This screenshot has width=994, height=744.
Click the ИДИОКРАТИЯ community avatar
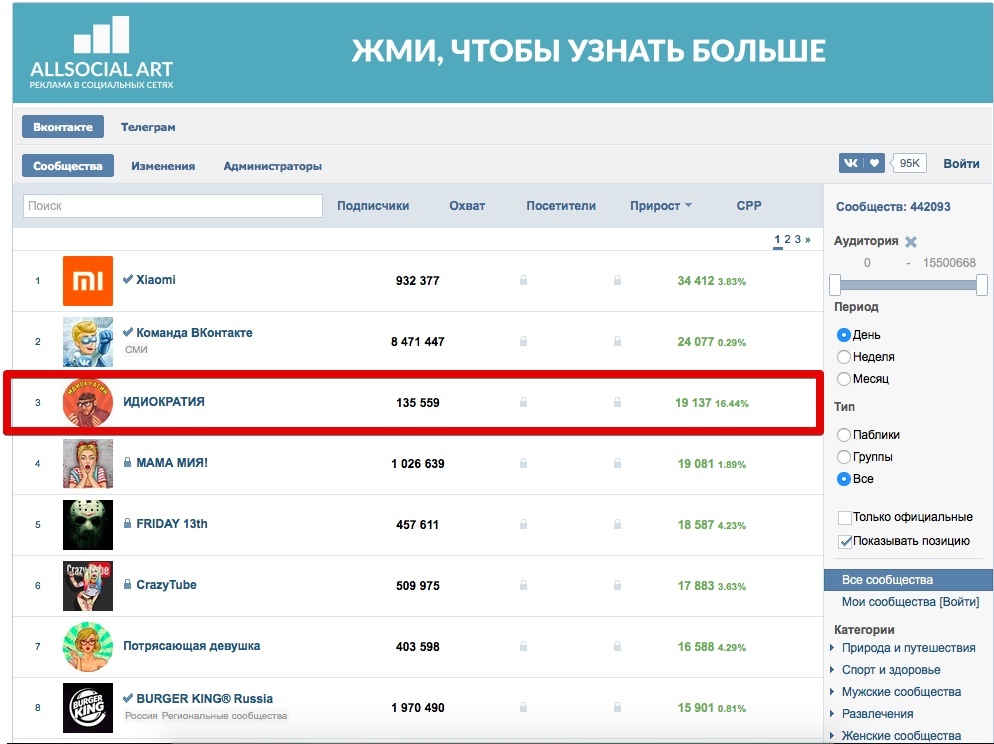pyautogui.click(x=87, y=402)
